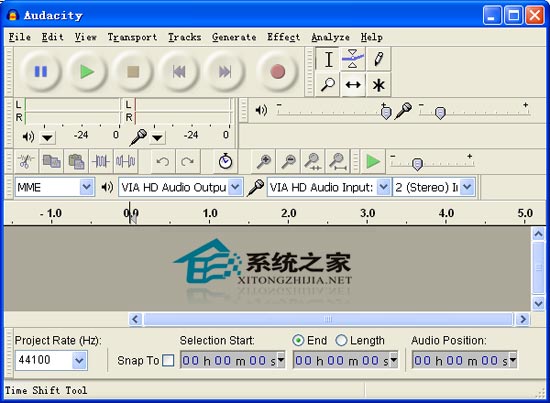Open the Transport menu
The width and height of the screenshot is (550, 403).
tap(132, 37)
